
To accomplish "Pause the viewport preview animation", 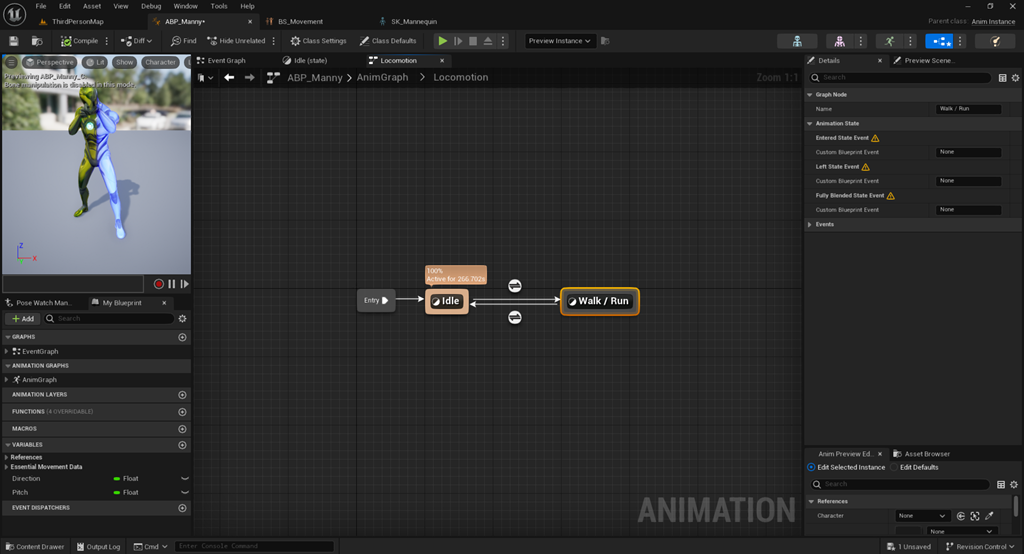I will [x=172, y=284].
